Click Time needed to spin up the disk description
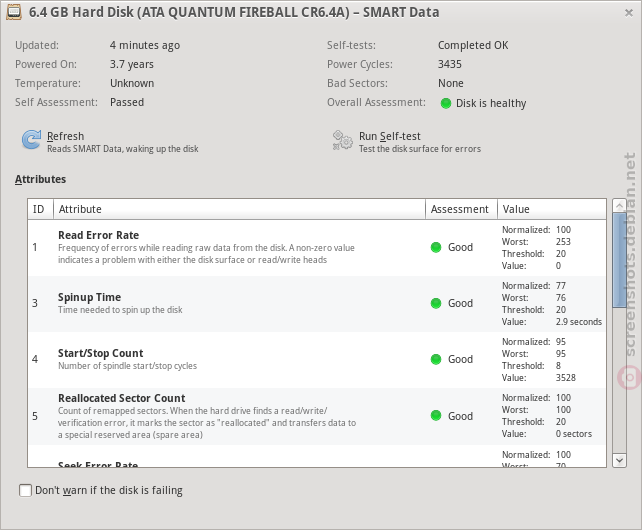Screen dimensions: 642x530 120,310
